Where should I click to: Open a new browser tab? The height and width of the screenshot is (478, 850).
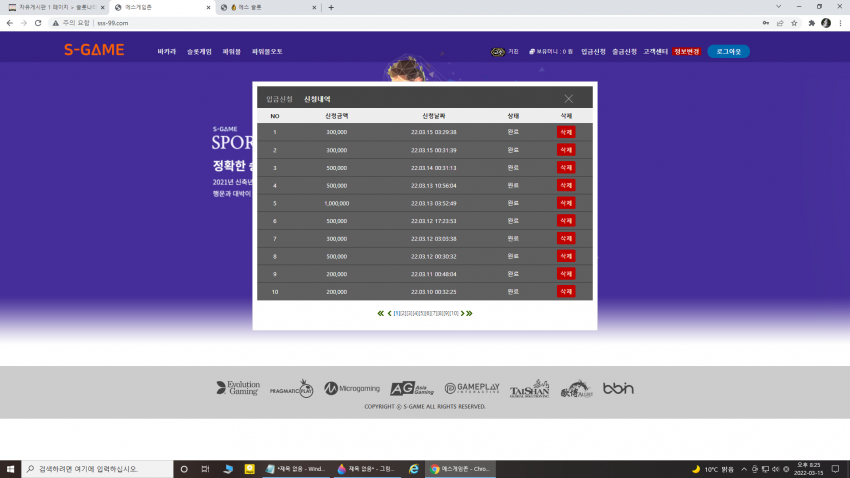click(x=331, y=8)
